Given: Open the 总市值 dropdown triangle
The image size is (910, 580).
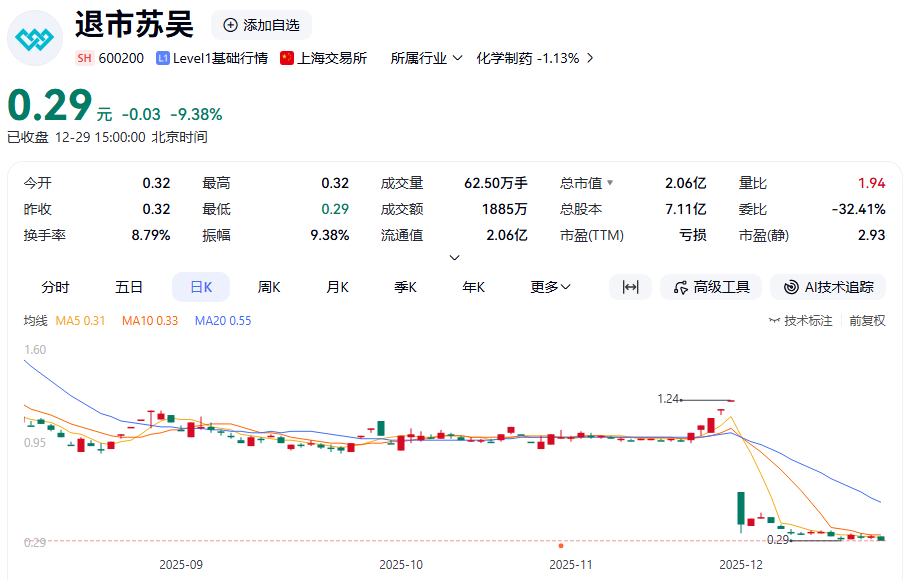Looking at the screenshot, I should click(x=610, y=184).
